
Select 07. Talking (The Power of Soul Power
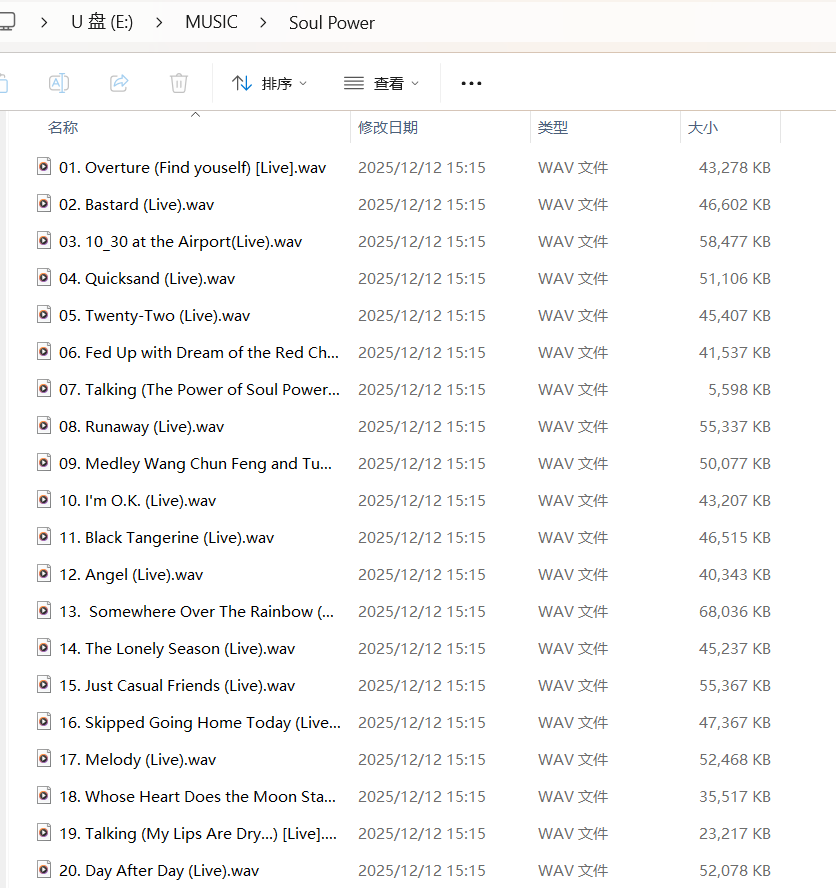(x=199, y=390)
